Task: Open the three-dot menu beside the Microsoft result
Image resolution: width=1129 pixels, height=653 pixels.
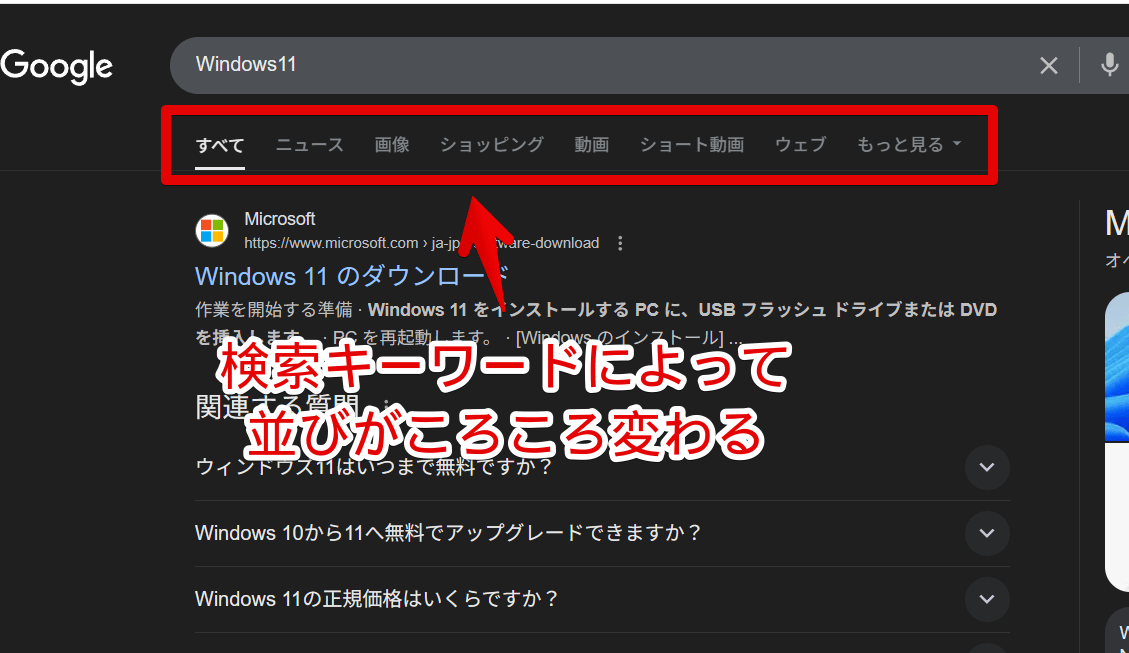Action: pos(620,243)
